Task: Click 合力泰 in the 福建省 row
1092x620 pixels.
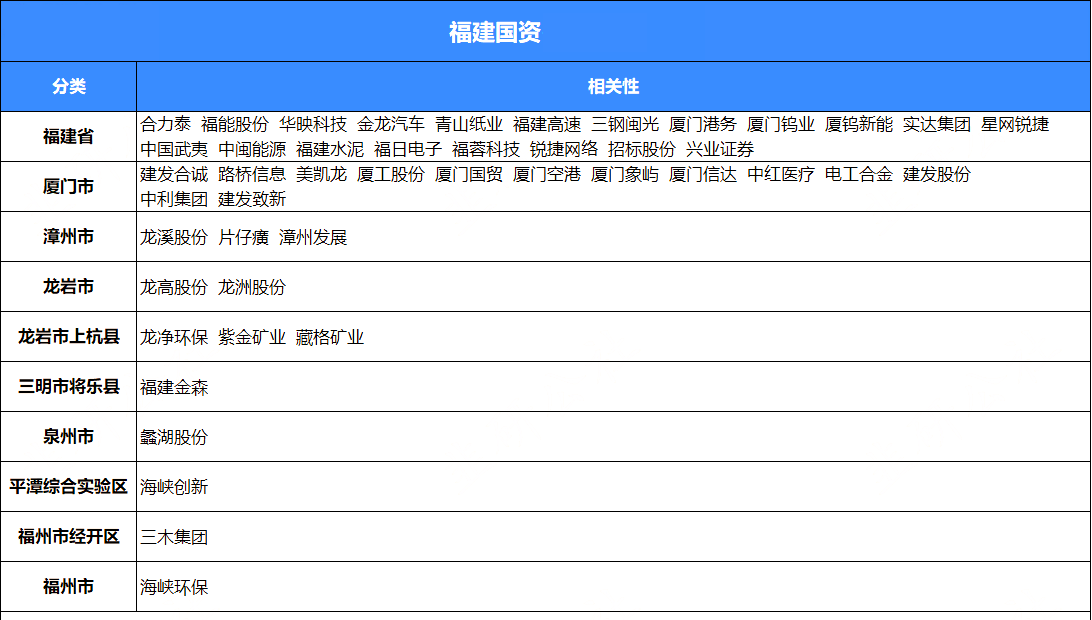Action: click(166, 125)
